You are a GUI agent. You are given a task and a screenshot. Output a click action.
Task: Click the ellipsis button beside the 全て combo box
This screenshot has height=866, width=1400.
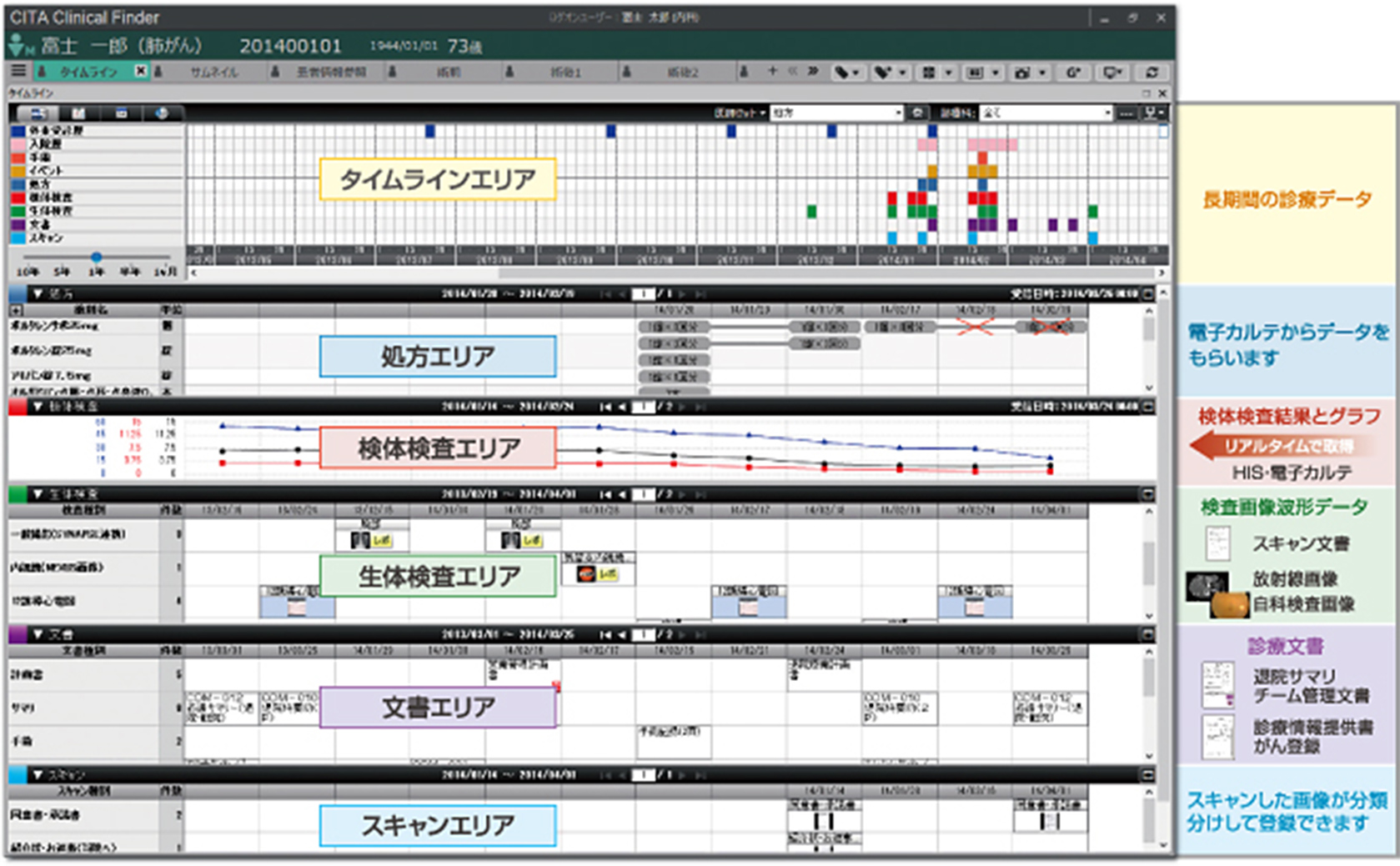tap(1127, 113)
